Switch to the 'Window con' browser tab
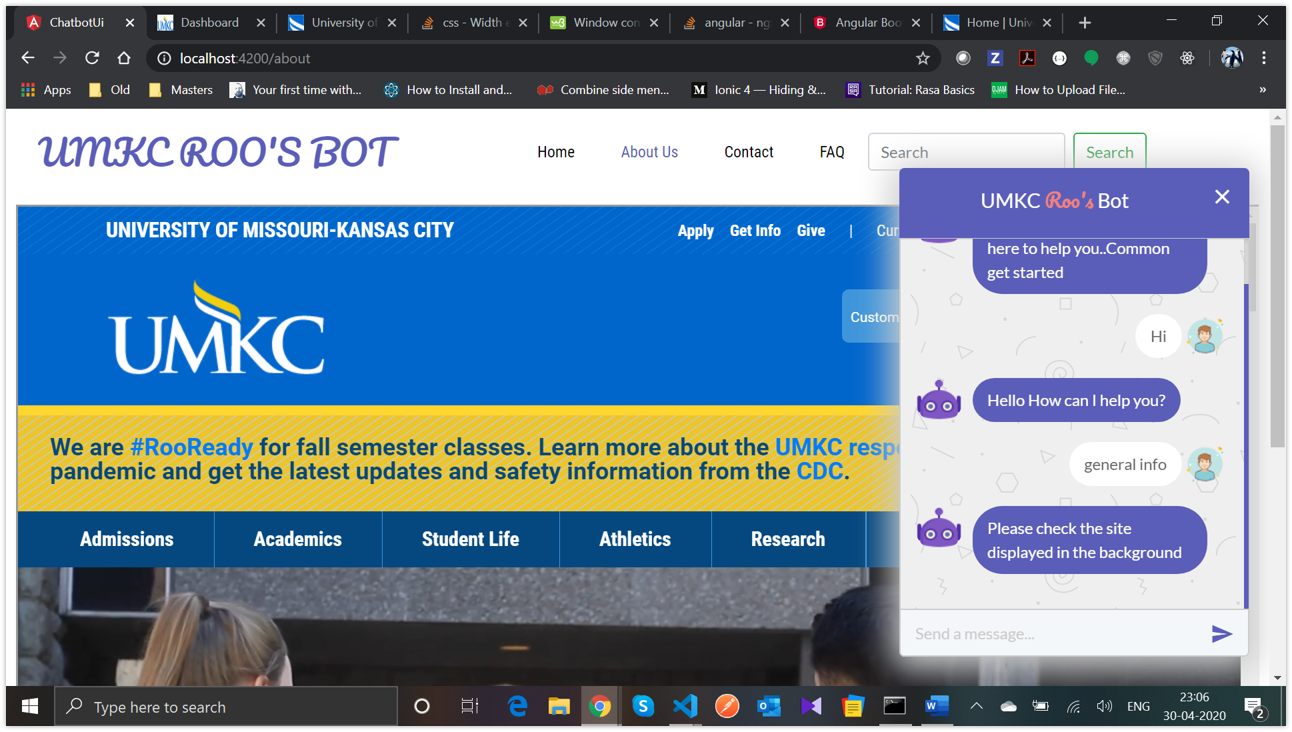Viewport: 1292px width, 732px height. [603, 22]
